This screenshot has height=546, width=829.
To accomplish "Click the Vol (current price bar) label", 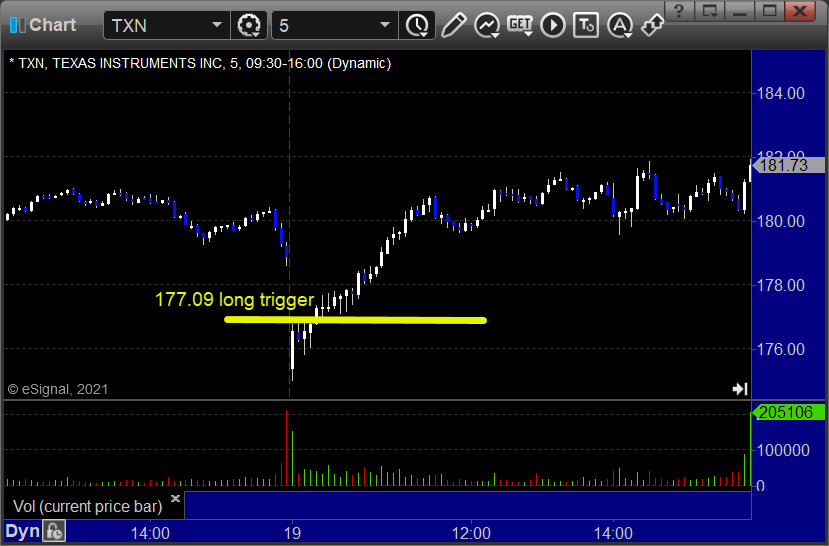I will coord(87,506).
